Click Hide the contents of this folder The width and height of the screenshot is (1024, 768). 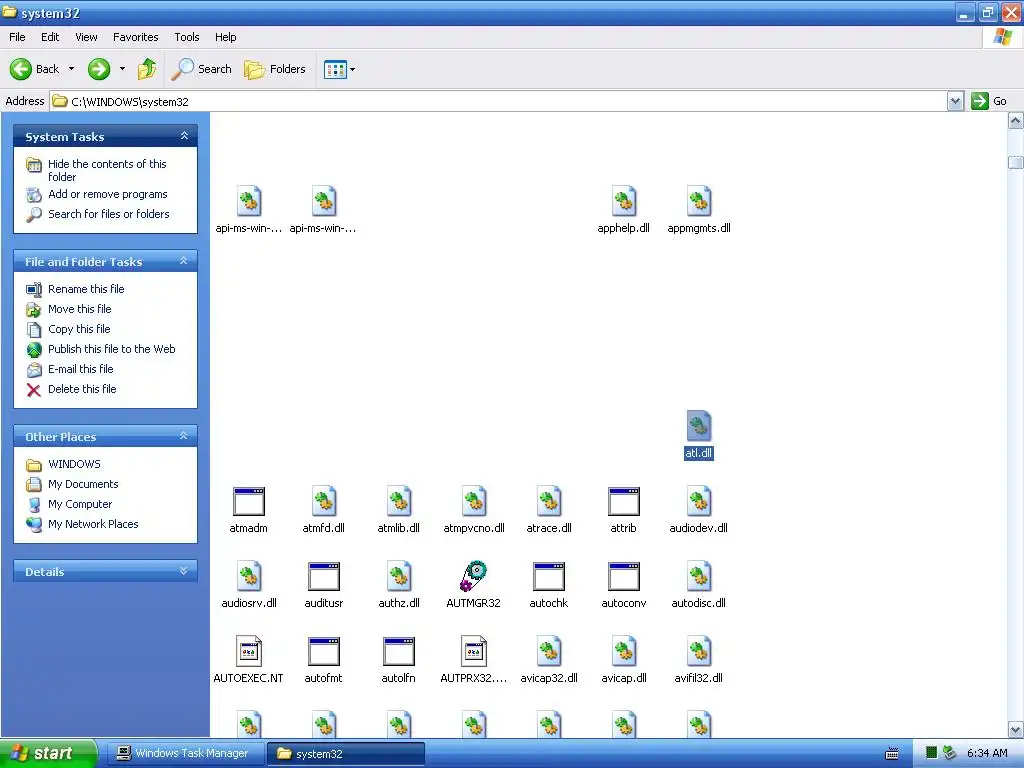pyautogui.click(x=107, y=170)
